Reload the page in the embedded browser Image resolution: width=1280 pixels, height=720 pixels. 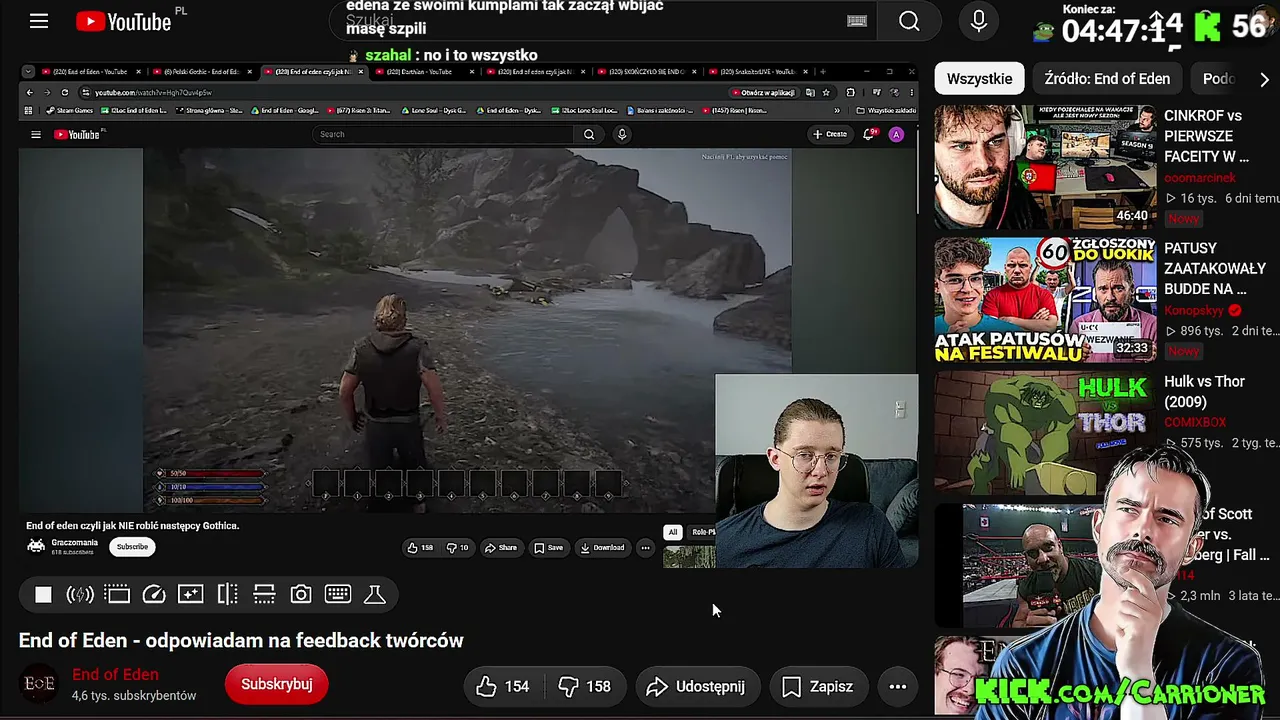[x=65, y=93]
